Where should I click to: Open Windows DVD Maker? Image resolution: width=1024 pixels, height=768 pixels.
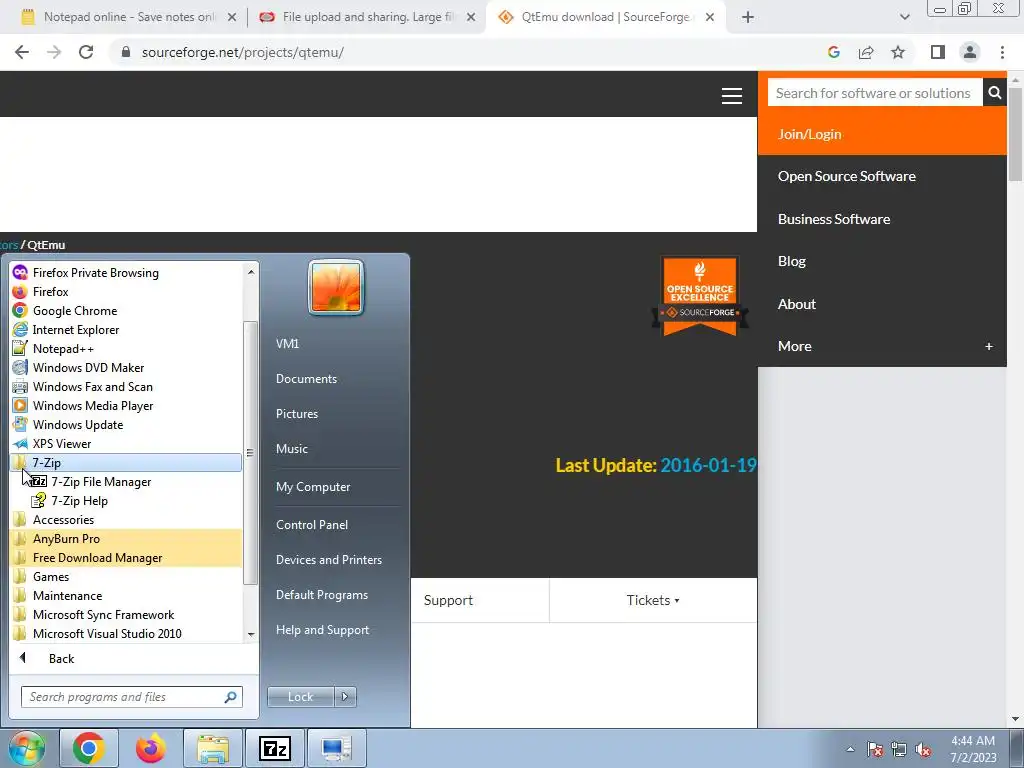(88, 368)
